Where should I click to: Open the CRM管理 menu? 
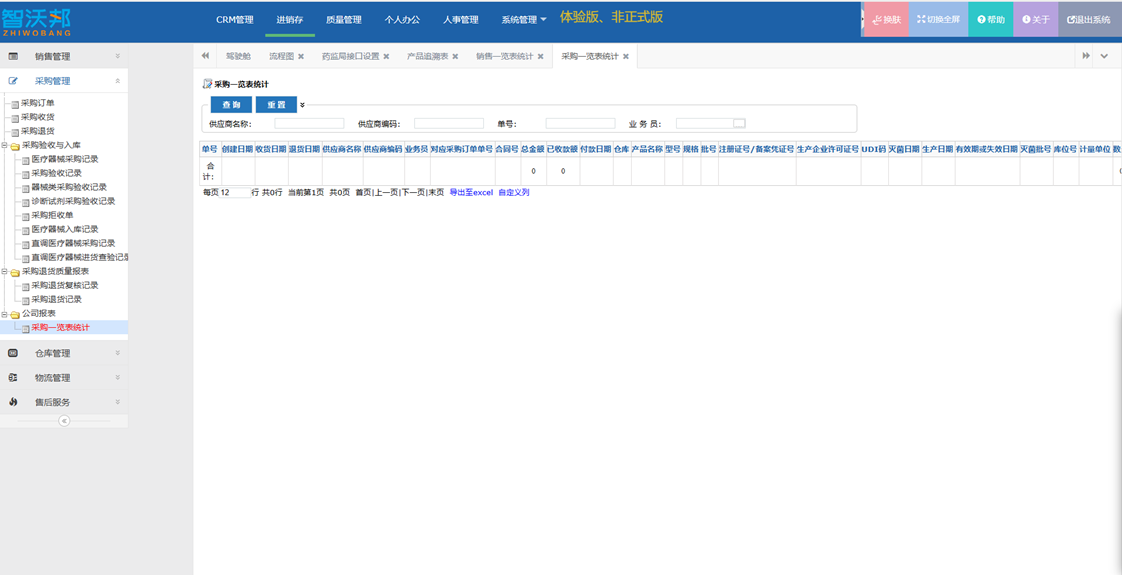(235, 20)
